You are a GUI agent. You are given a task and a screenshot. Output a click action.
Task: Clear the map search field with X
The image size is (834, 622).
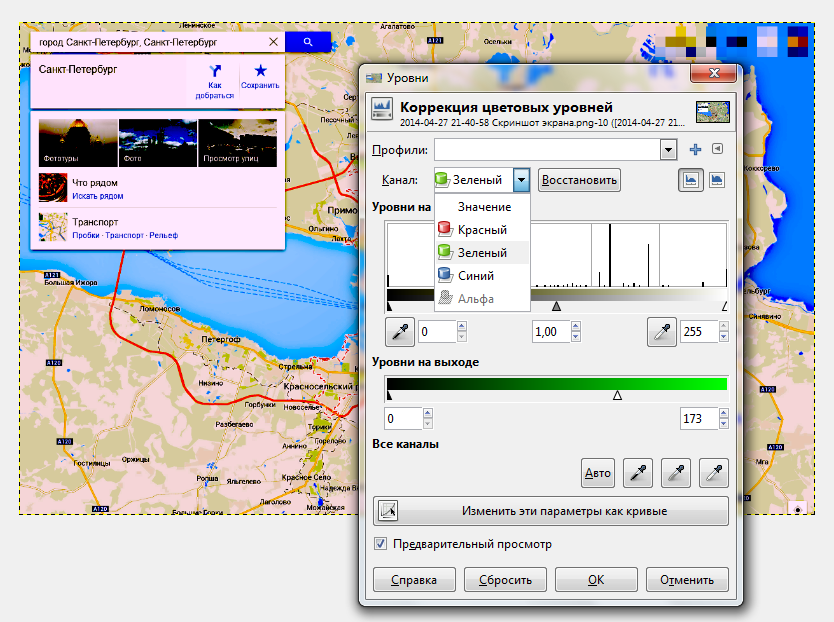(x=273, y=42)
